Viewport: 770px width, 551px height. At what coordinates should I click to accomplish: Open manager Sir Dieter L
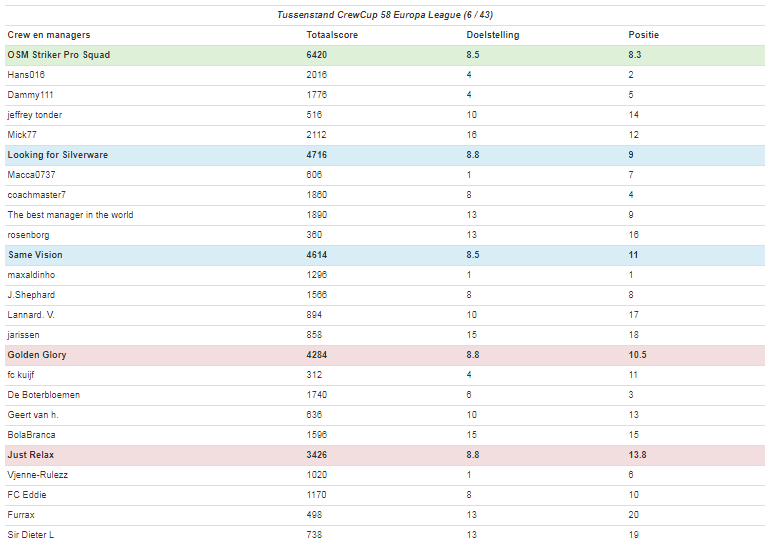pyautogui.click(x=31, y=535)
